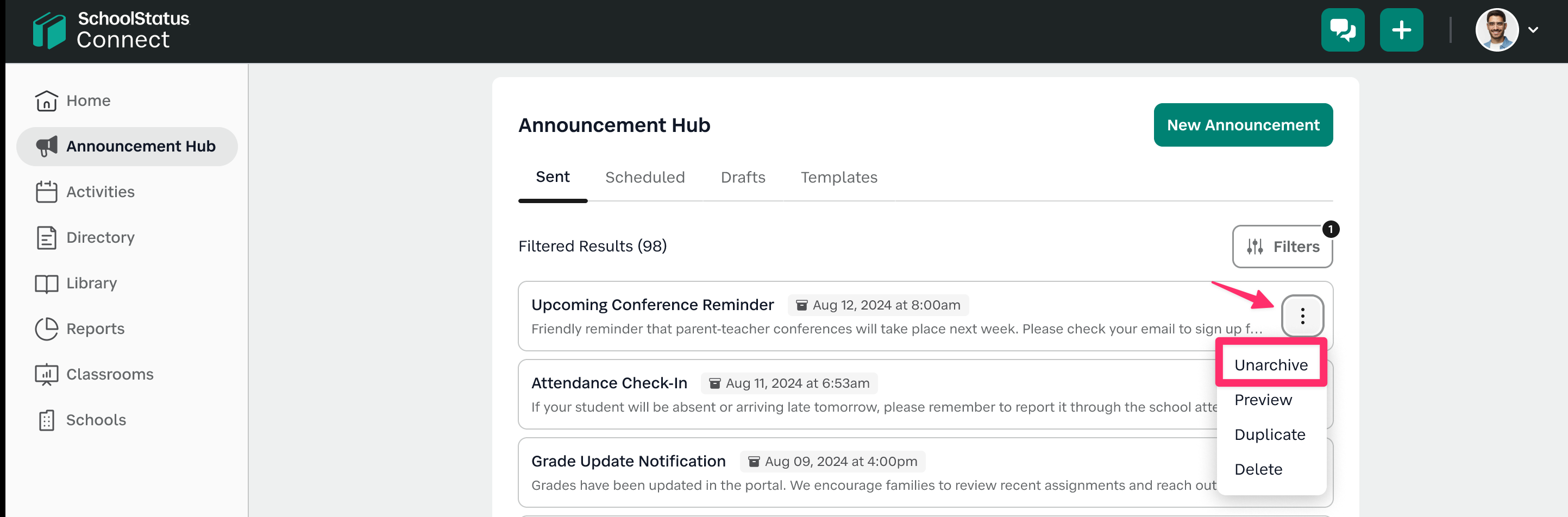Switch to the Templates tab
1568x517 pixels.
tap(838, 177)
